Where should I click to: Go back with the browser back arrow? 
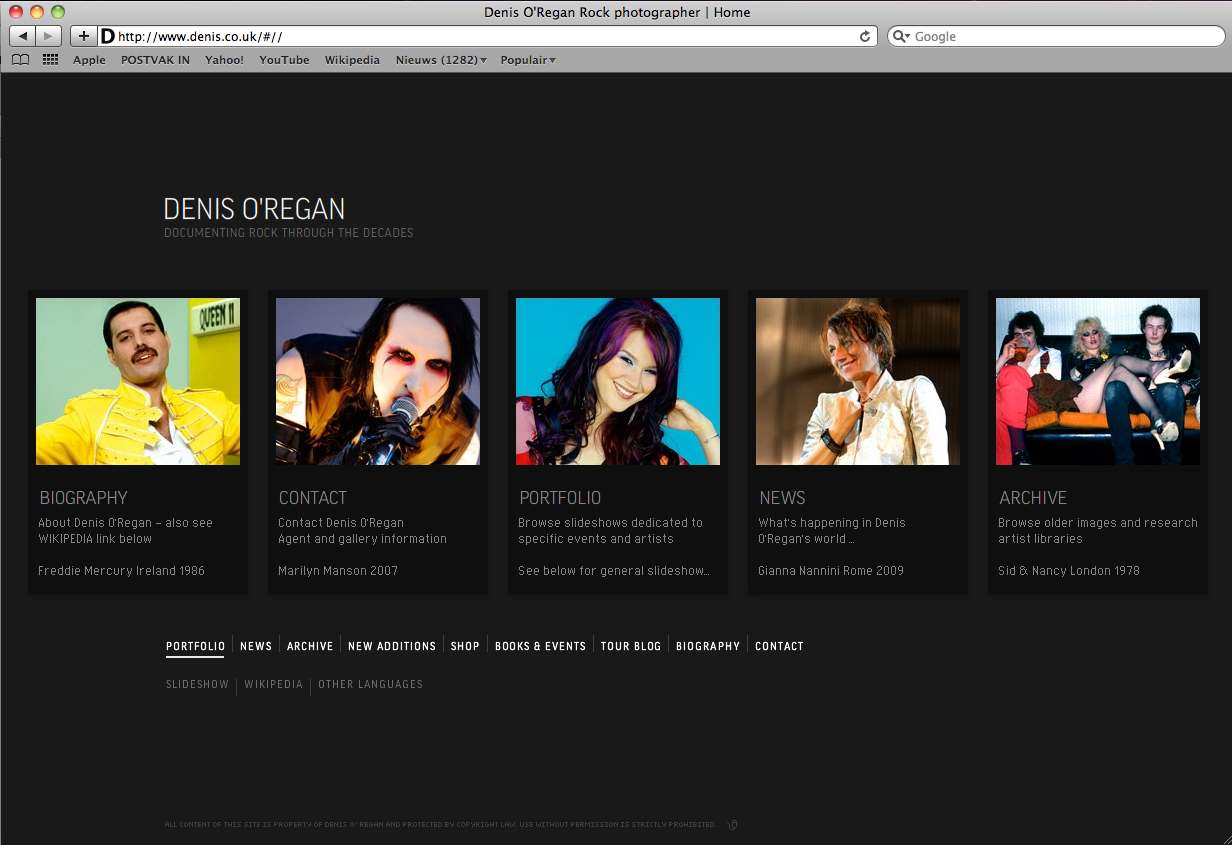(x=22, y=36)
